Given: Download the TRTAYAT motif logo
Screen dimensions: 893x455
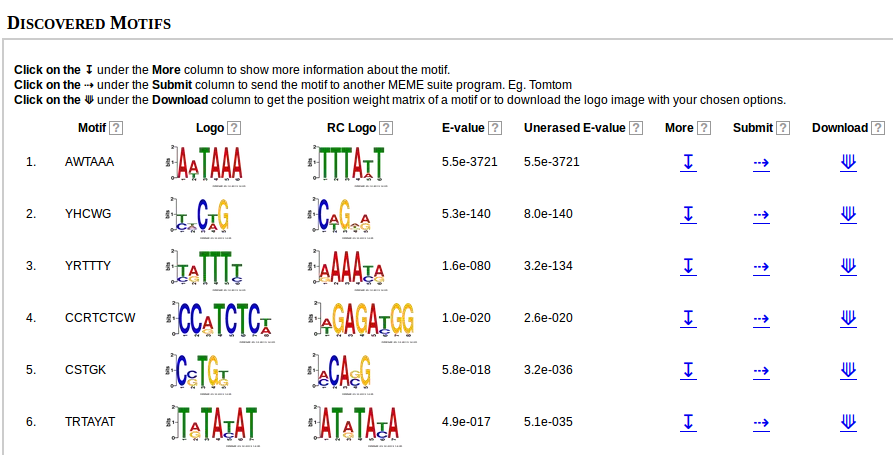Looking at the screenshot, I should [848, 423].
